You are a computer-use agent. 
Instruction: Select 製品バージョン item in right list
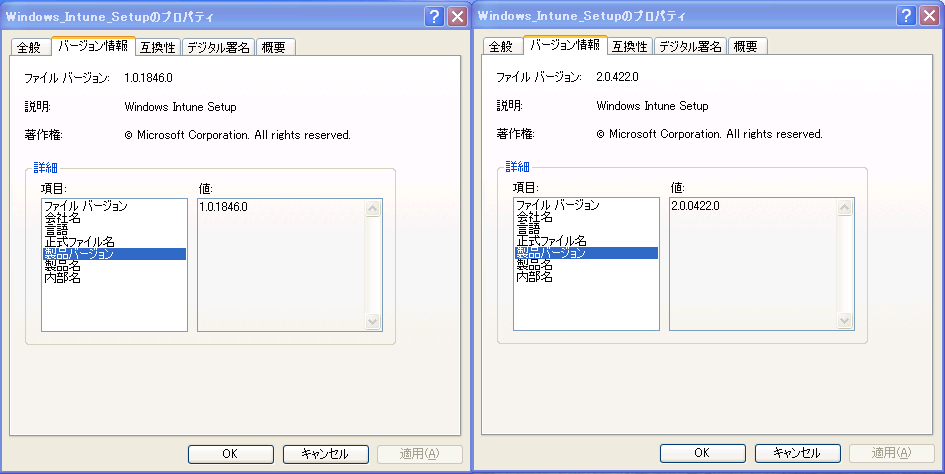586,253
